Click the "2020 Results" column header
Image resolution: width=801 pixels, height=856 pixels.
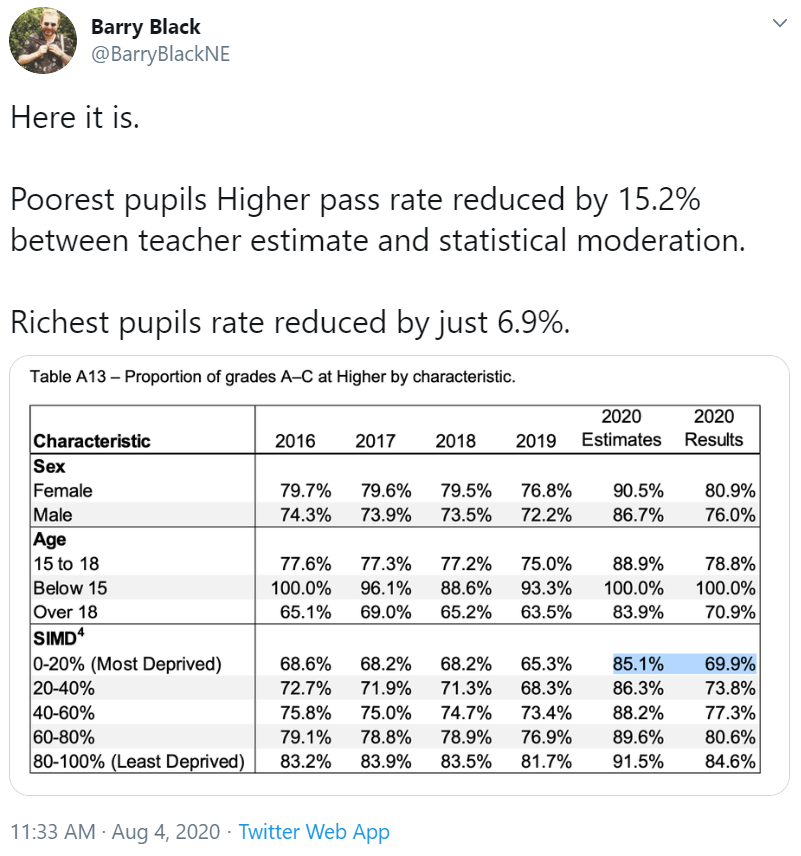click(714, 428)
